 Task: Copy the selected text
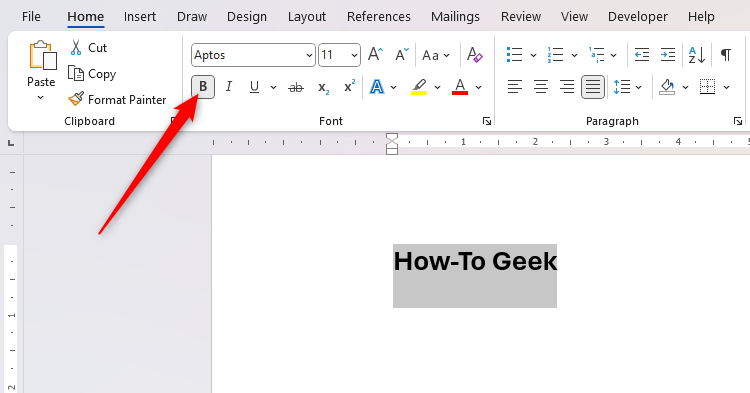click(92, 74)
